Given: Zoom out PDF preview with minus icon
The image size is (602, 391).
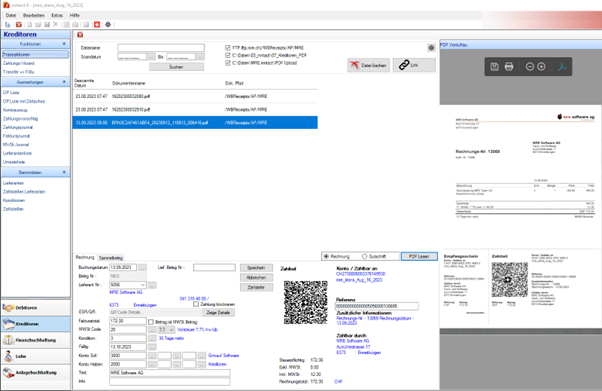Looking at the screenshot, I should (529, 66).
